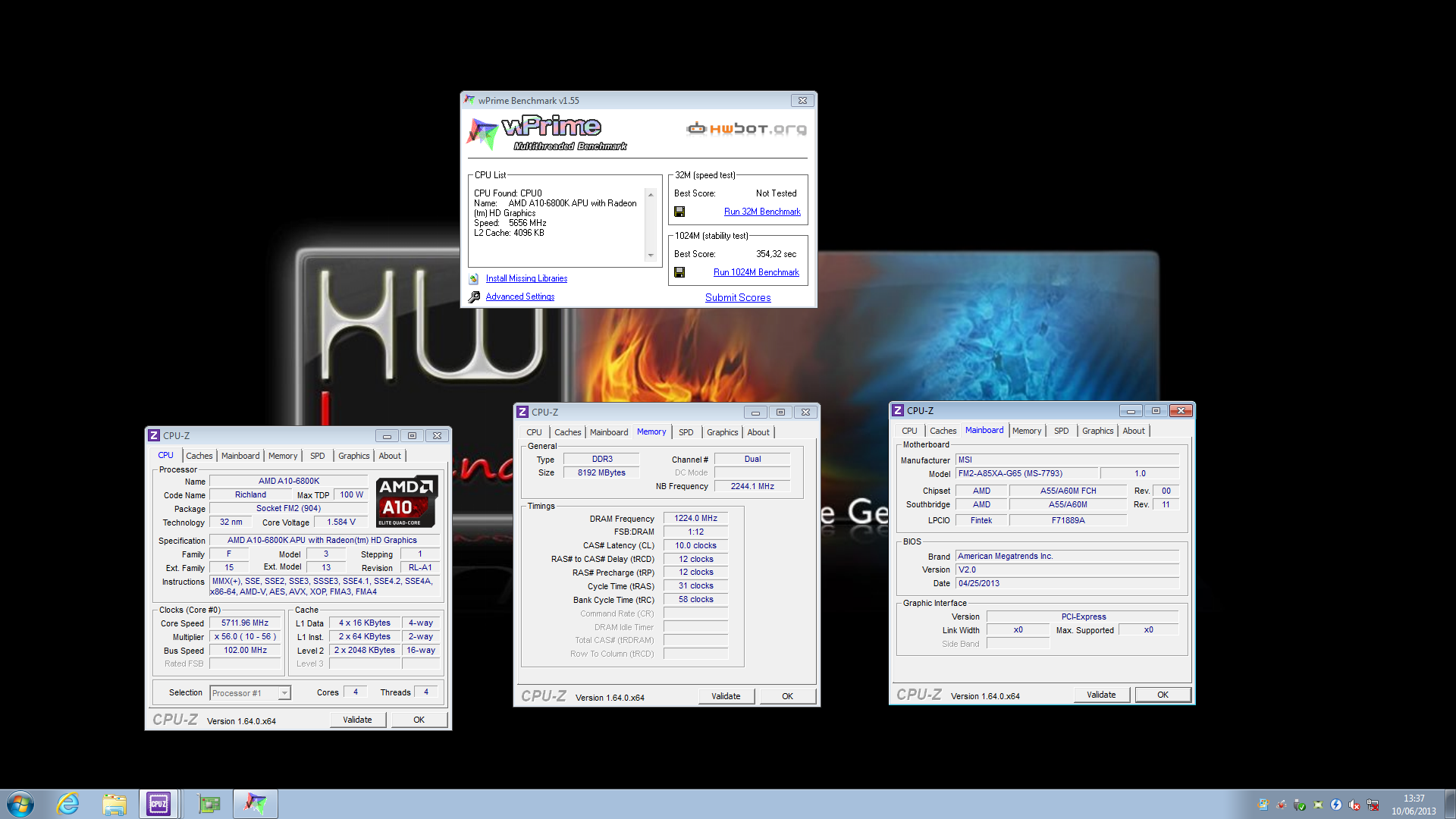Click the green circuit board taskbar icon
The image size is (1456, 819).
209,804
